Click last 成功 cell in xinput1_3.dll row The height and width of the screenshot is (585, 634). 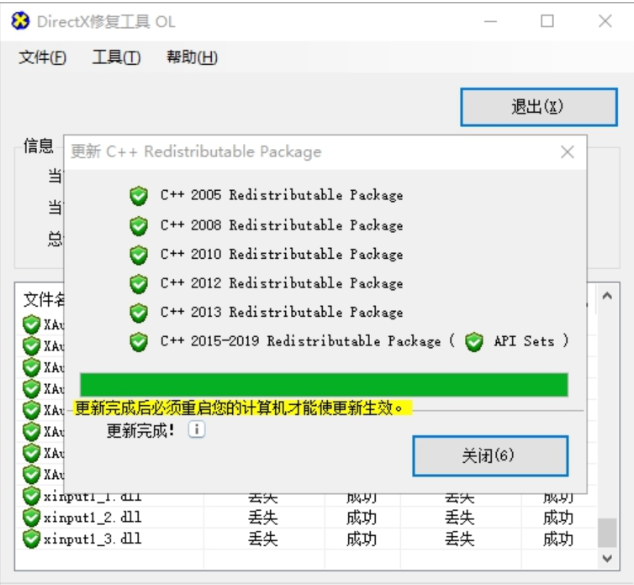point(558,539)
